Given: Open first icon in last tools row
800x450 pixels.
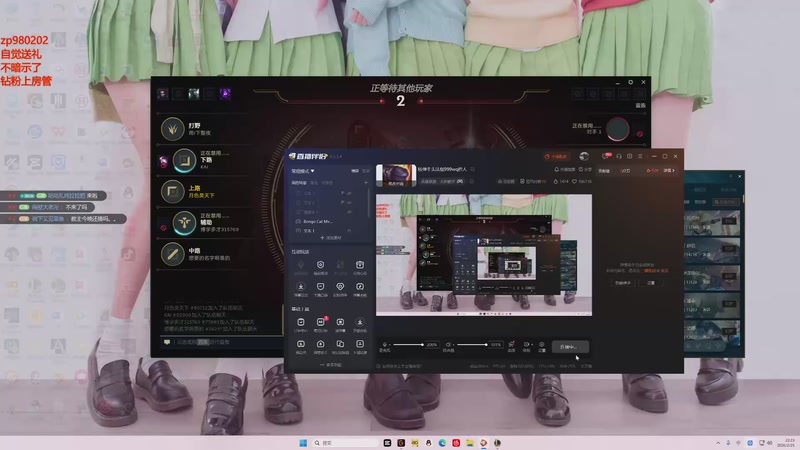Looking at the screenshot, I should pyautogui.click(x=301, y=346).
